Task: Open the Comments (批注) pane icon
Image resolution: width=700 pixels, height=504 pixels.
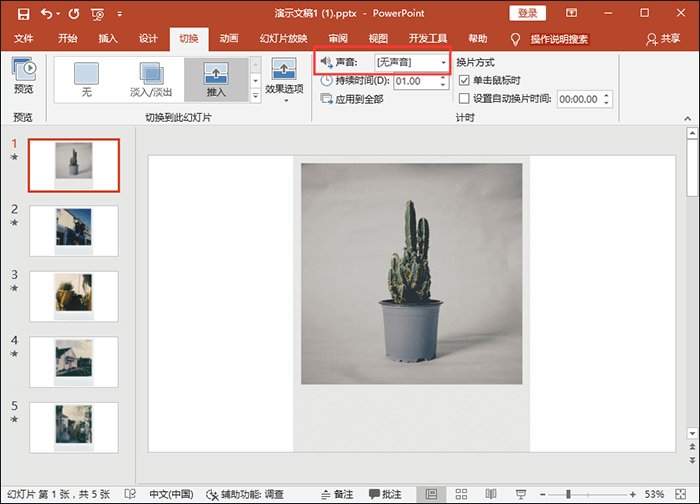Action: (385, 494)
